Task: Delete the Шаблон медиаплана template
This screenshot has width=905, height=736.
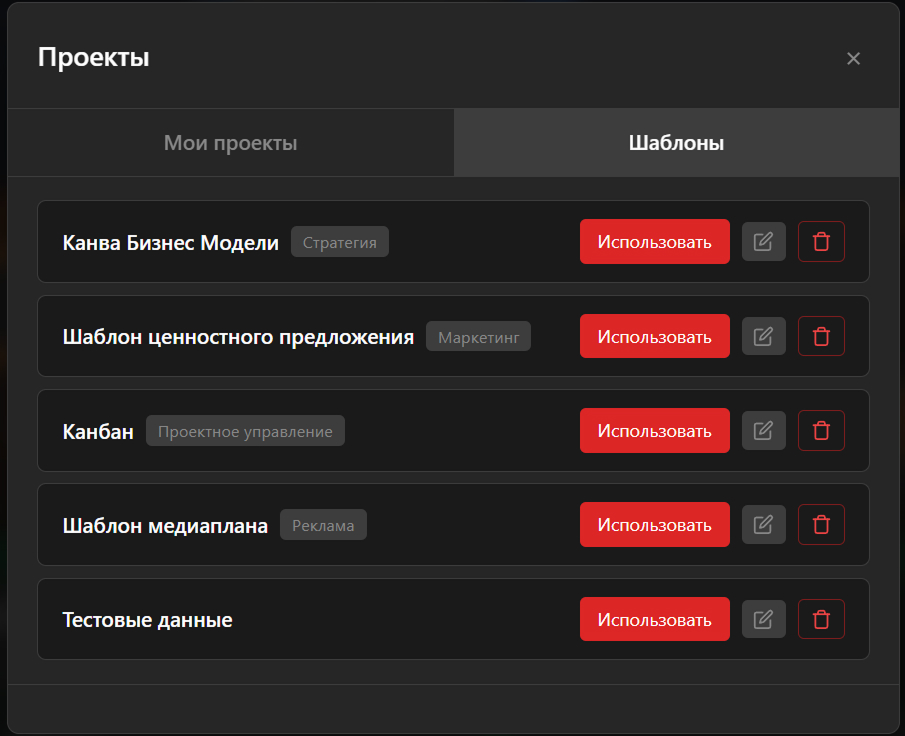Action: [x=821, y=525]
